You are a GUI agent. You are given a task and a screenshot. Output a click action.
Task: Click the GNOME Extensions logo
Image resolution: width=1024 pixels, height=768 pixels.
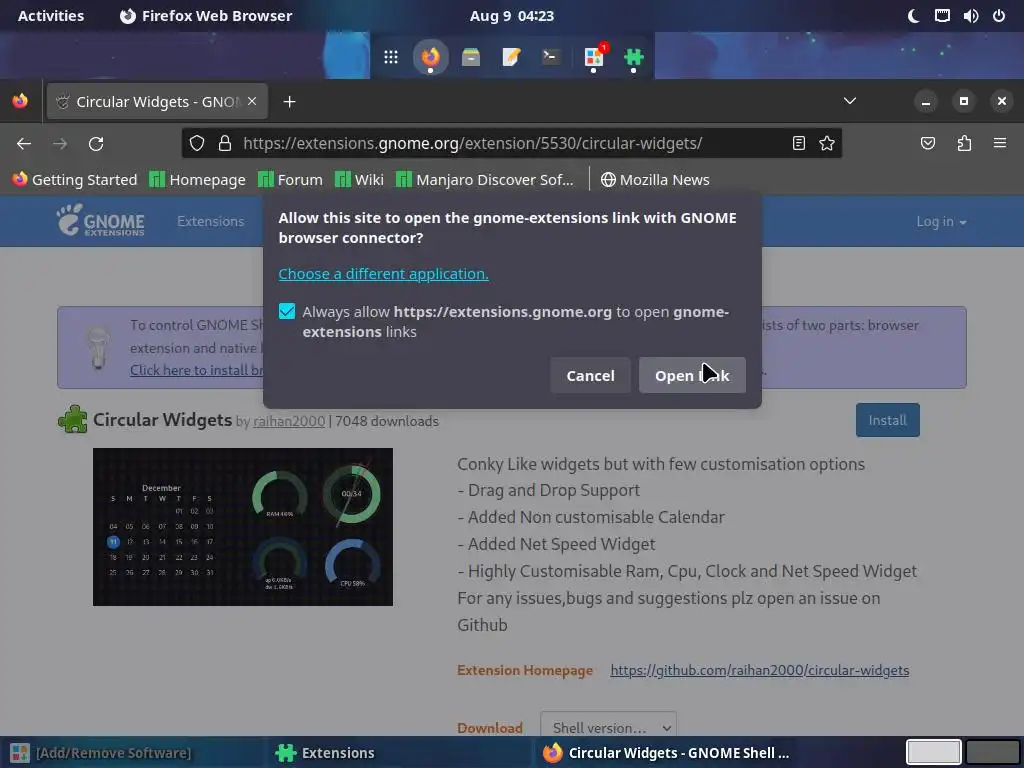(x=100, y=221)
